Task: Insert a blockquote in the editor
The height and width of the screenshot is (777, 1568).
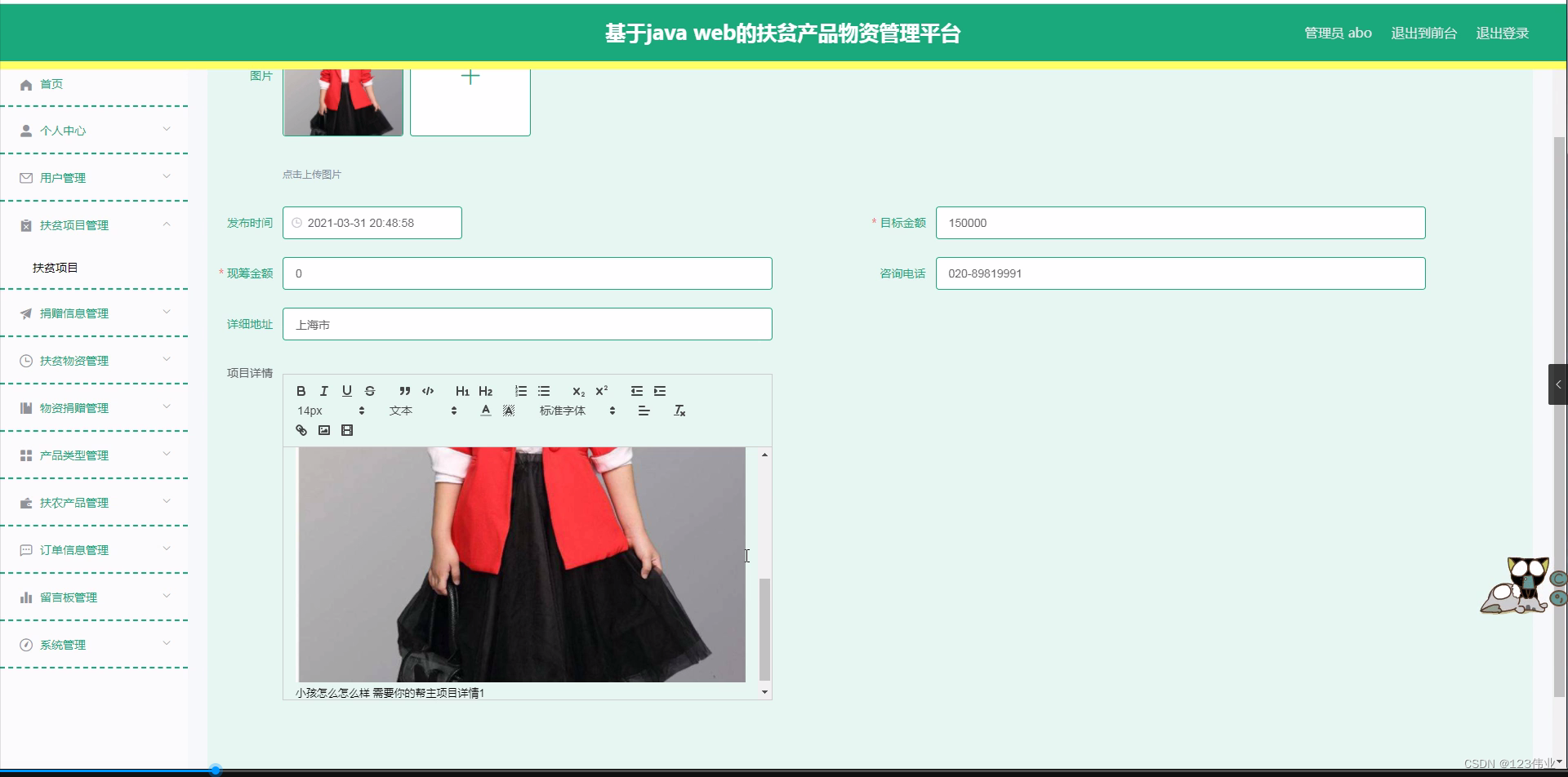Action: click(405, 391)
